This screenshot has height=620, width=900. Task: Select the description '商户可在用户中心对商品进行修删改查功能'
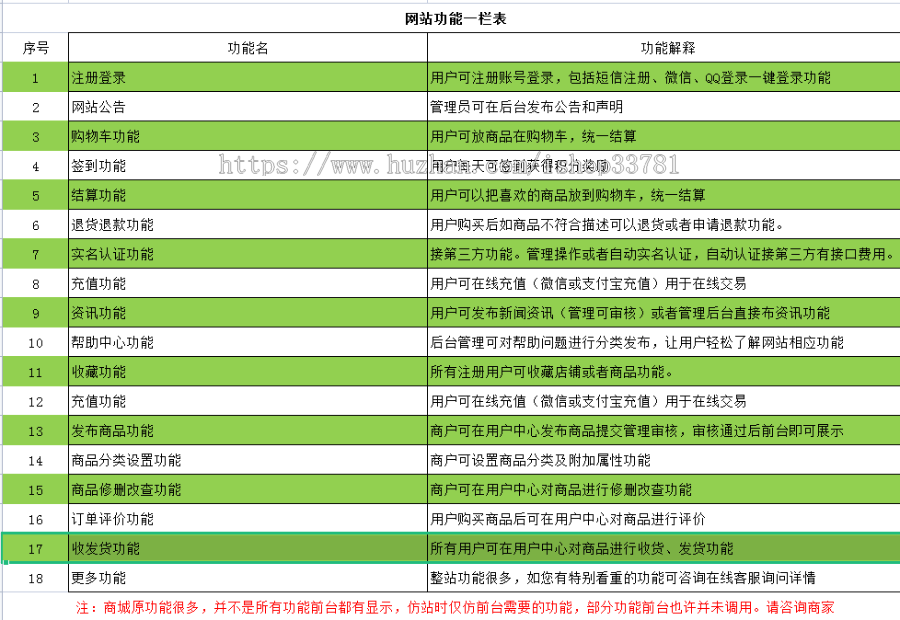[664, 490]
